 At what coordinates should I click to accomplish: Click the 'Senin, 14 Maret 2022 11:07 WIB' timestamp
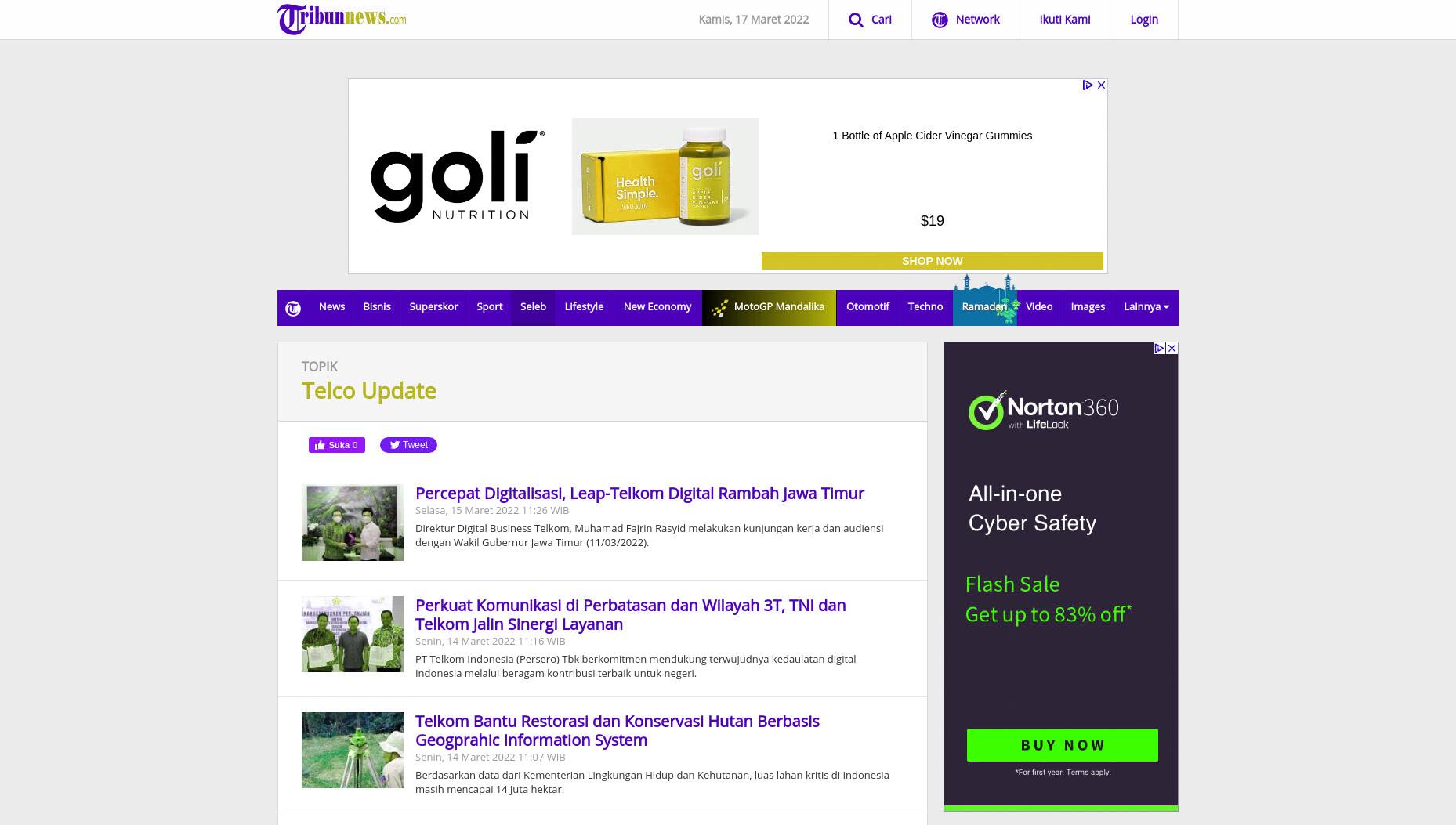tap(490, 757)
